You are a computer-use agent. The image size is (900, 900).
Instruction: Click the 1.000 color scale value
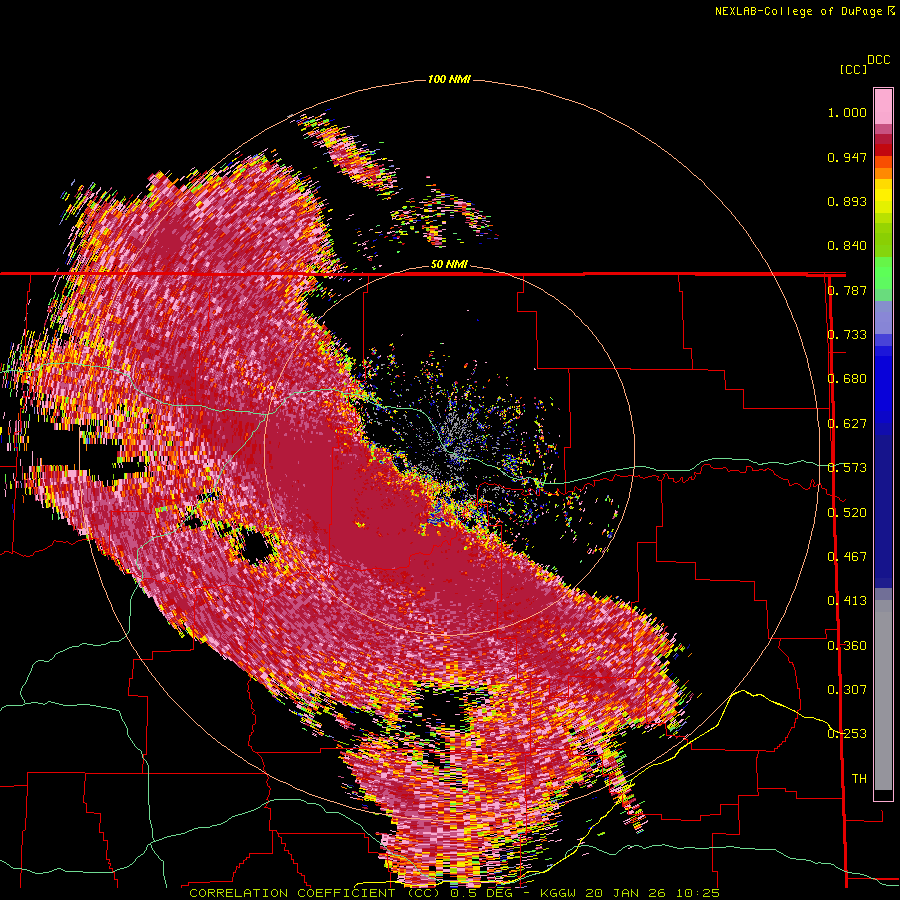[847, 113]
